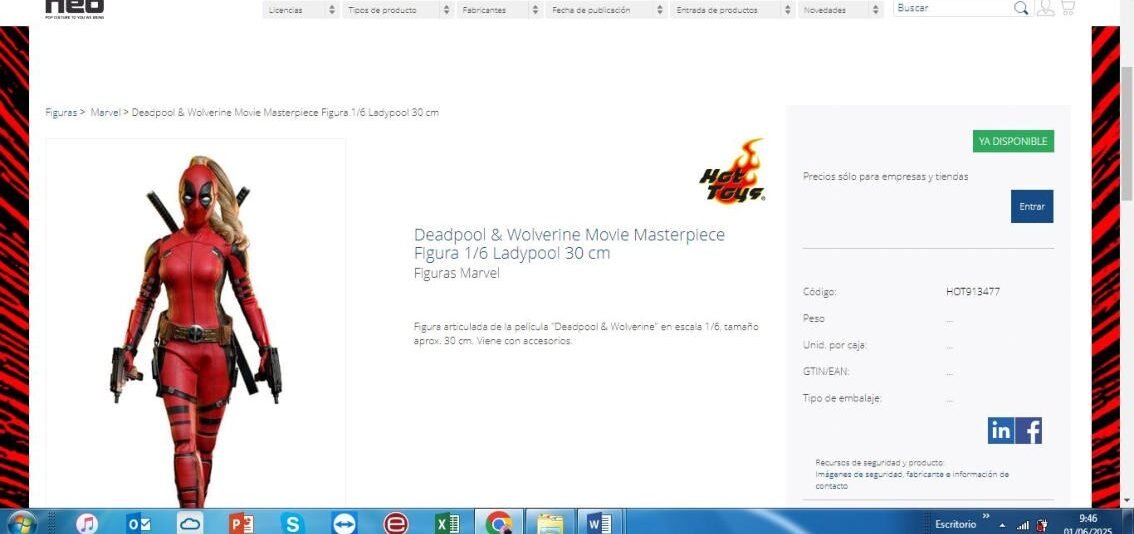The height and width of the screenshot is (534, 1134).
Task: Open the Fecha de publicación dropdown
Action: pos(607,10)
